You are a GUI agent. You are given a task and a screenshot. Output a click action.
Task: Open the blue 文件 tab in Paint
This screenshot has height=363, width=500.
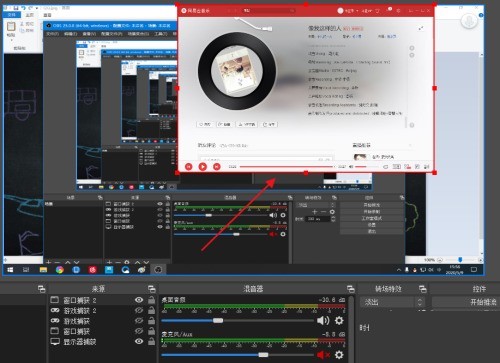click(x=12, y=15)
